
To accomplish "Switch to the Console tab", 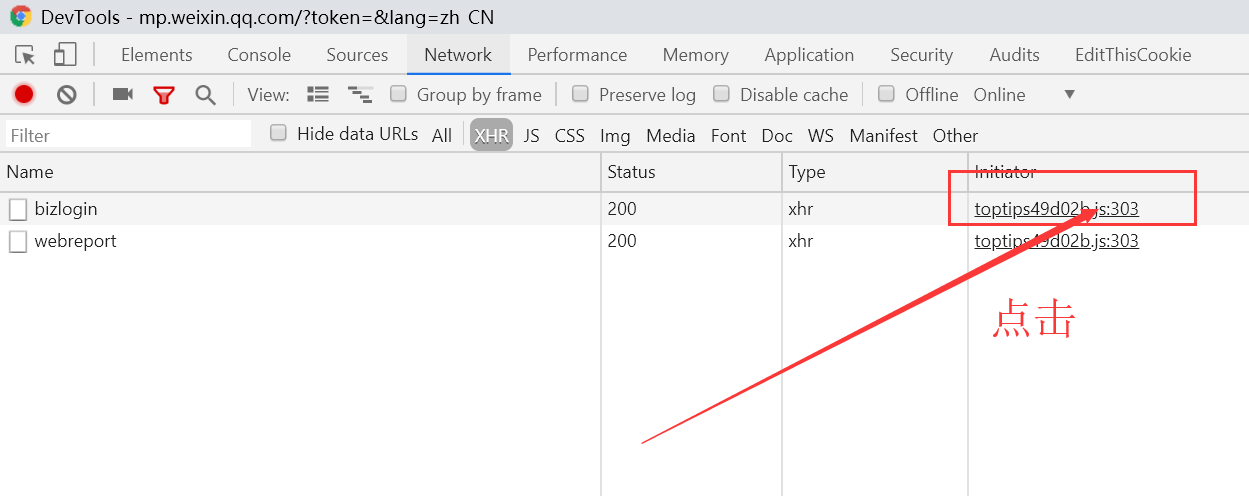I will coord(259,55).
